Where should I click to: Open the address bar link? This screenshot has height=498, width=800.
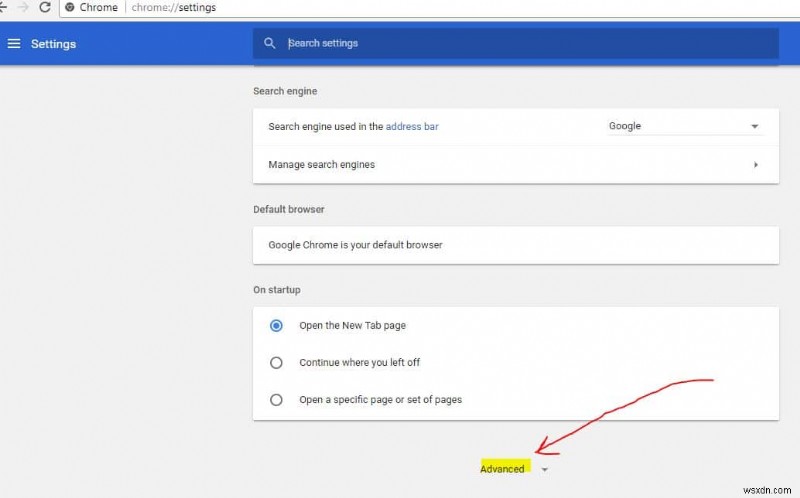(412, 127)
